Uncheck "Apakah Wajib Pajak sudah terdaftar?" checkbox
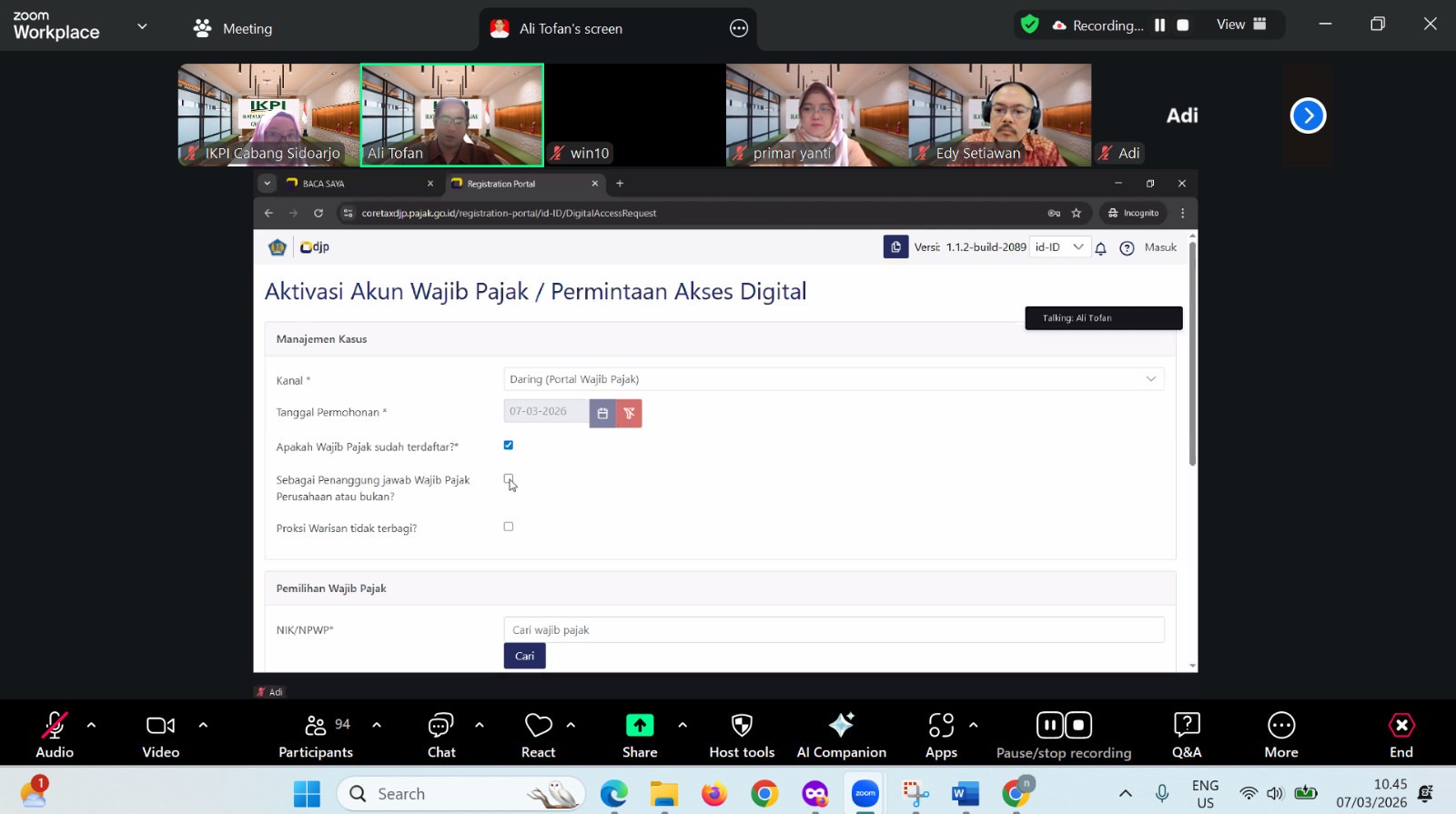This screenshot has height=814, width=1456. 509,446
